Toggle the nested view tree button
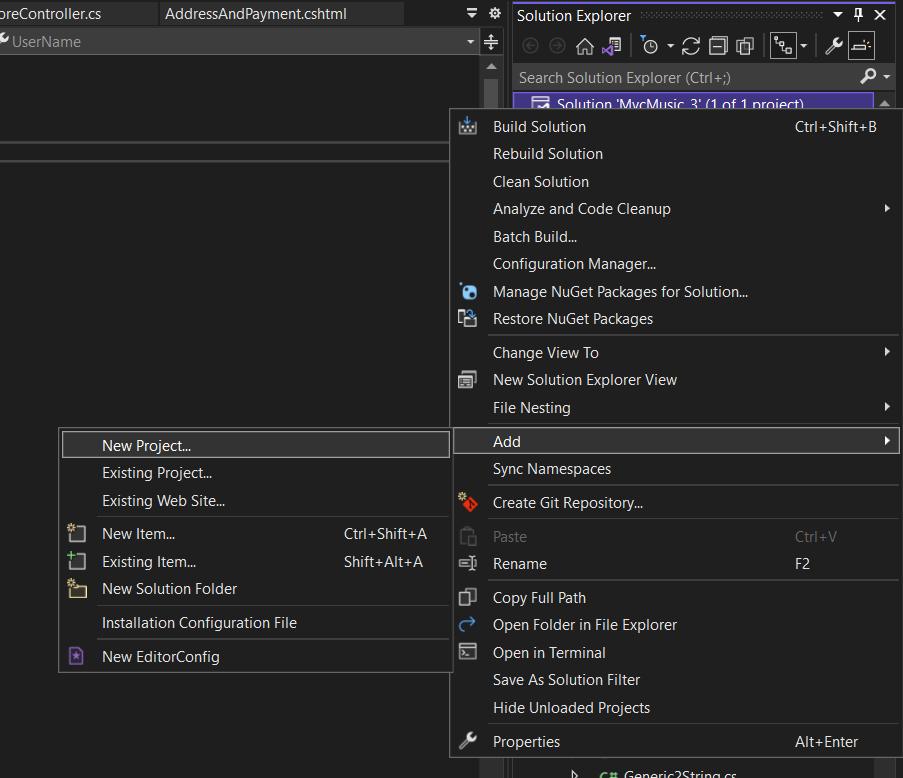This screenshot has height=778, width=903. pos(783,46)
